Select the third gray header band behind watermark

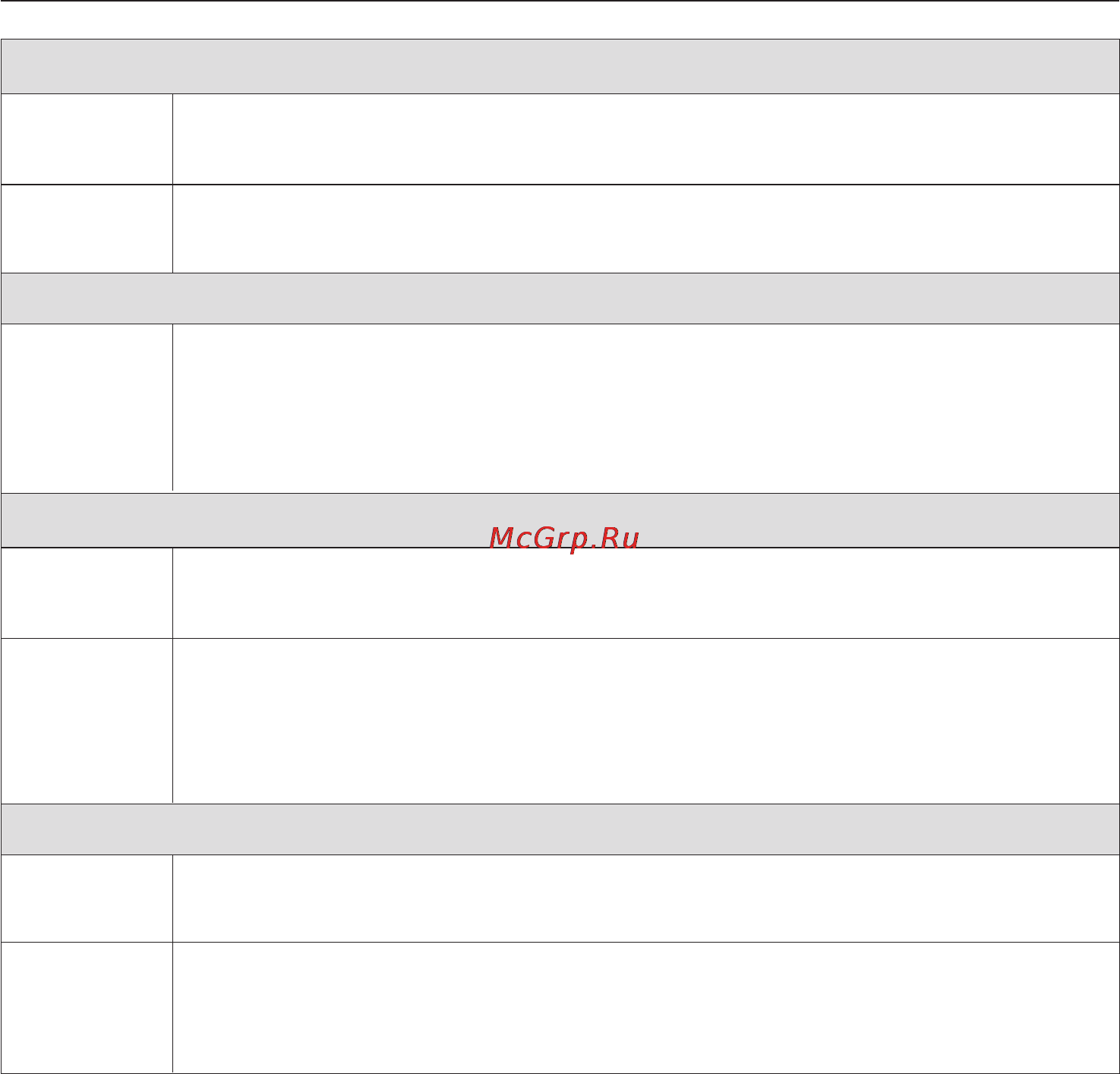560,520
